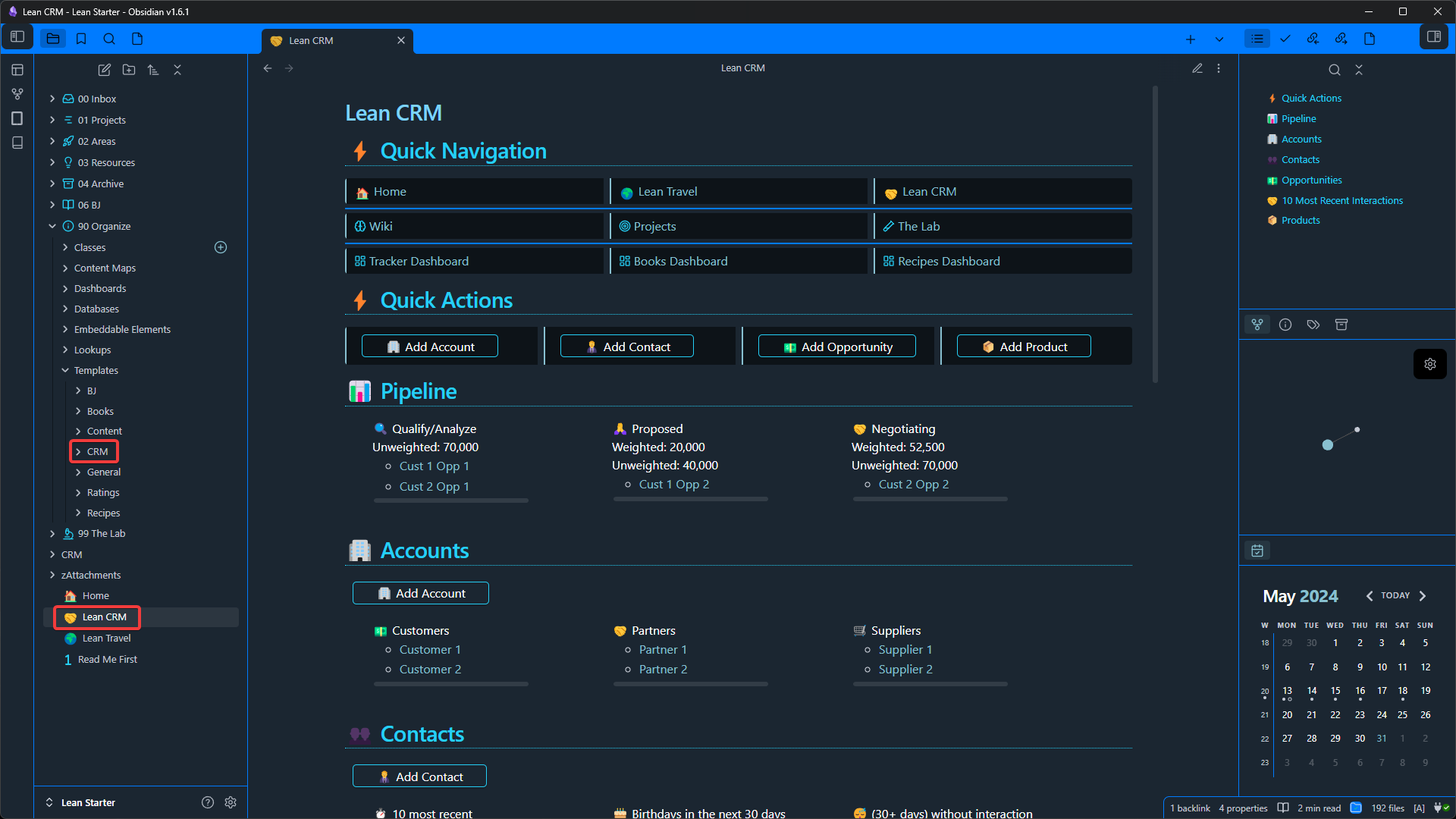Open the tags panel tab in right sidebar

coord(1313,325)
